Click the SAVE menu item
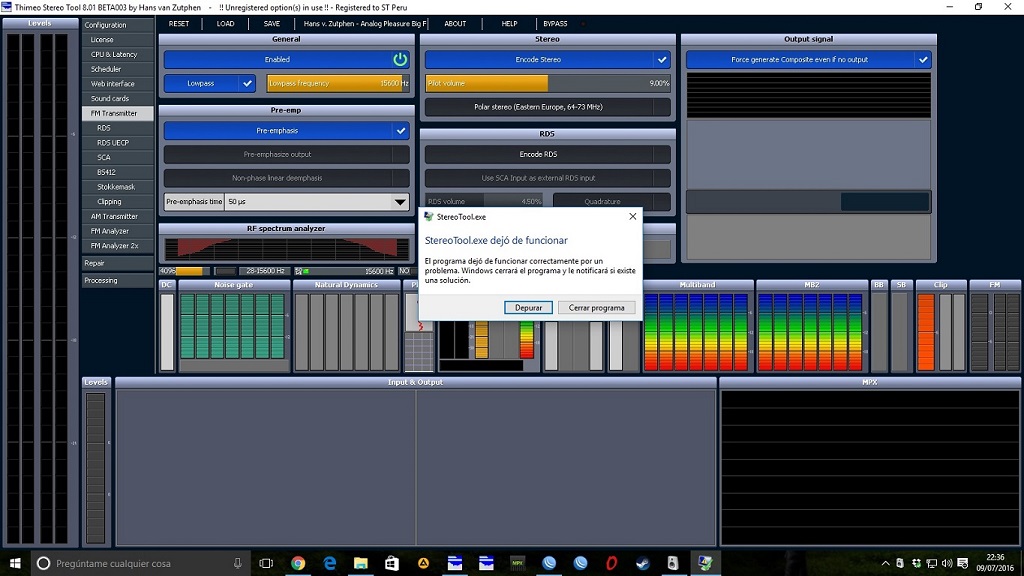This screenshot has width=1024, height=576. (x=272, y=24)
